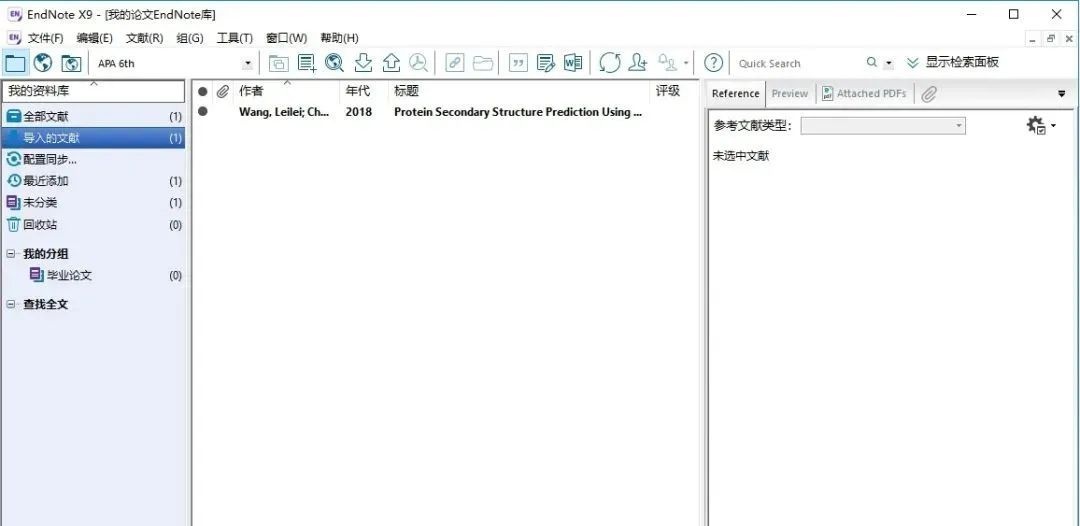
Task: Sort references by 年代 column
Action: [364, 92]
